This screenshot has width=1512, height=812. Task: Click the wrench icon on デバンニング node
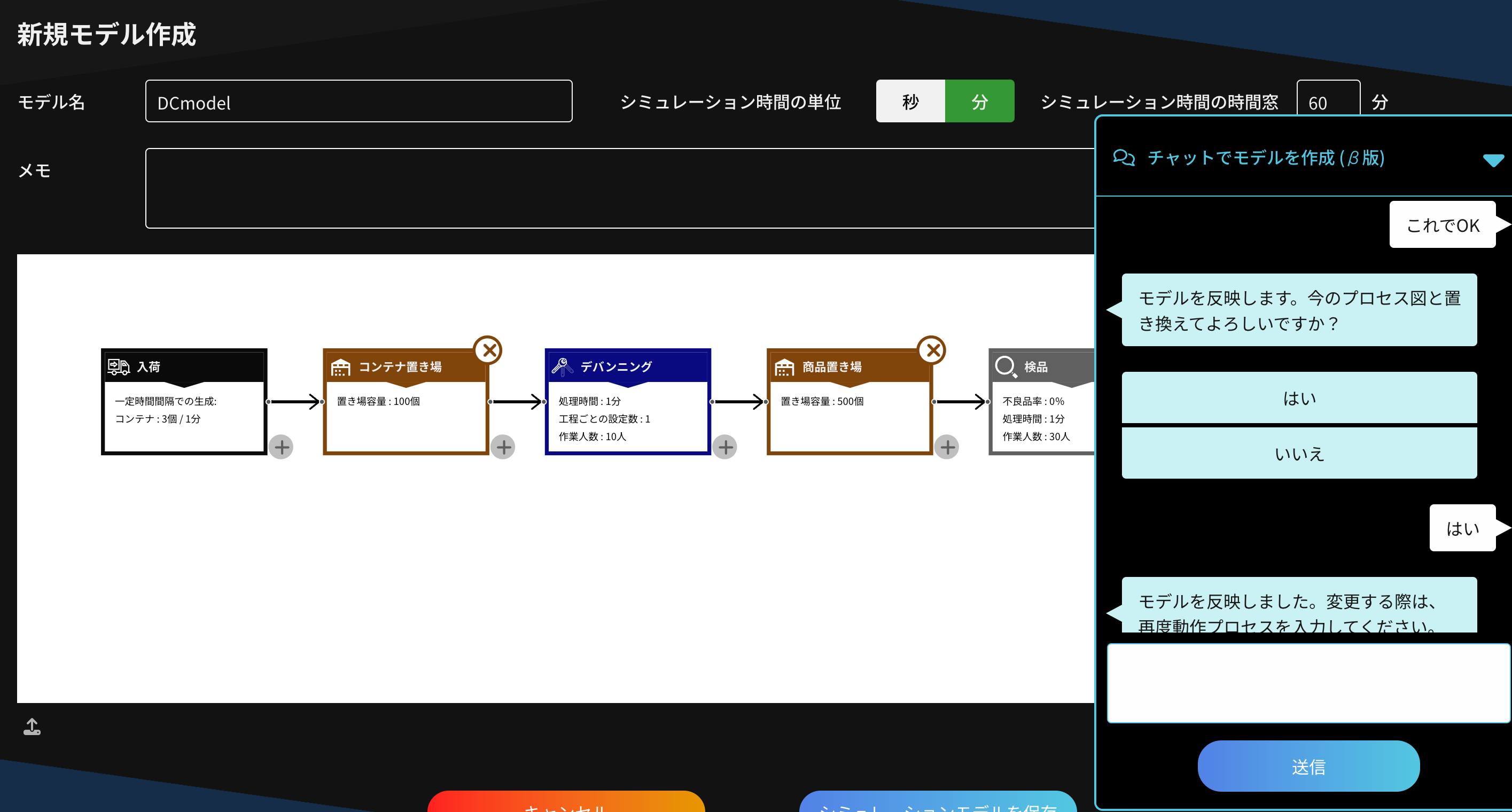(x=562, y=366)
